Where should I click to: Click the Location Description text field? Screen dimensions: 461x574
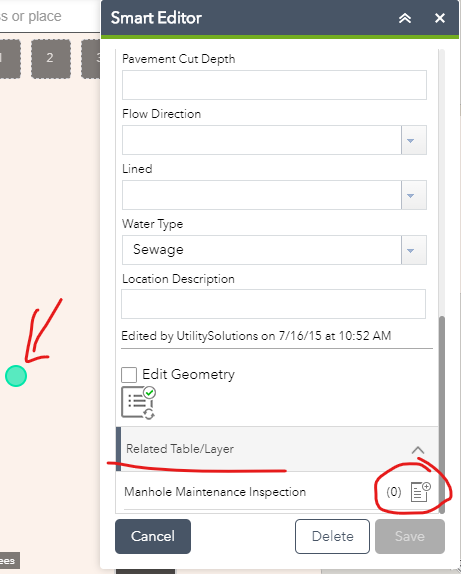pos(274,304)
